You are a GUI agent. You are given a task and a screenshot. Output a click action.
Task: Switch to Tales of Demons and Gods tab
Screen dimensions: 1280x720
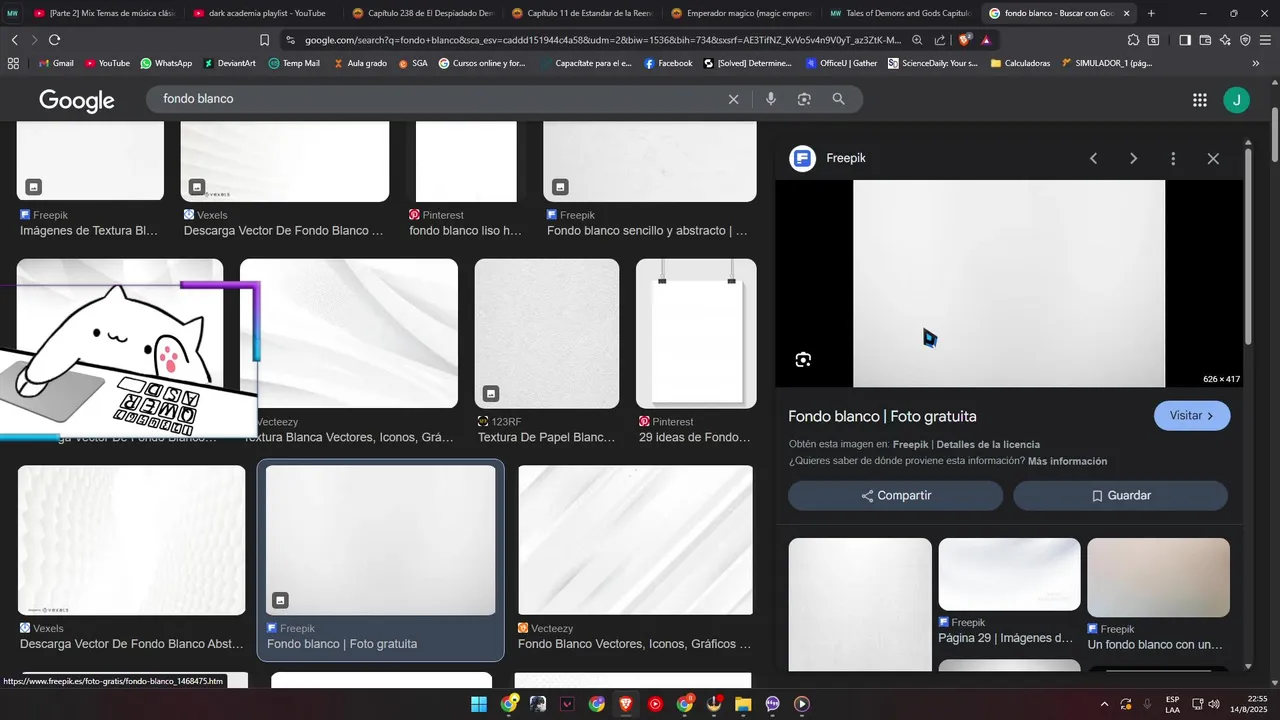pyautogui.click(x=901, y=13)
